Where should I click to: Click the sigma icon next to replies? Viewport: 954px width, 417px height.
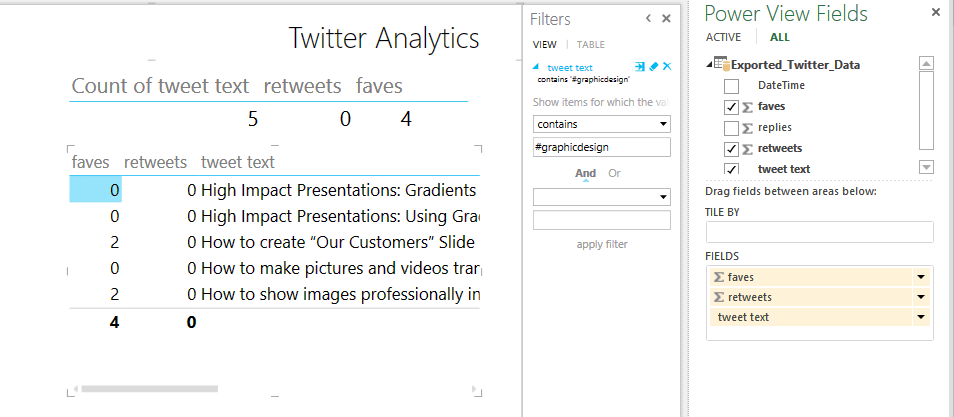pos(746,128)
